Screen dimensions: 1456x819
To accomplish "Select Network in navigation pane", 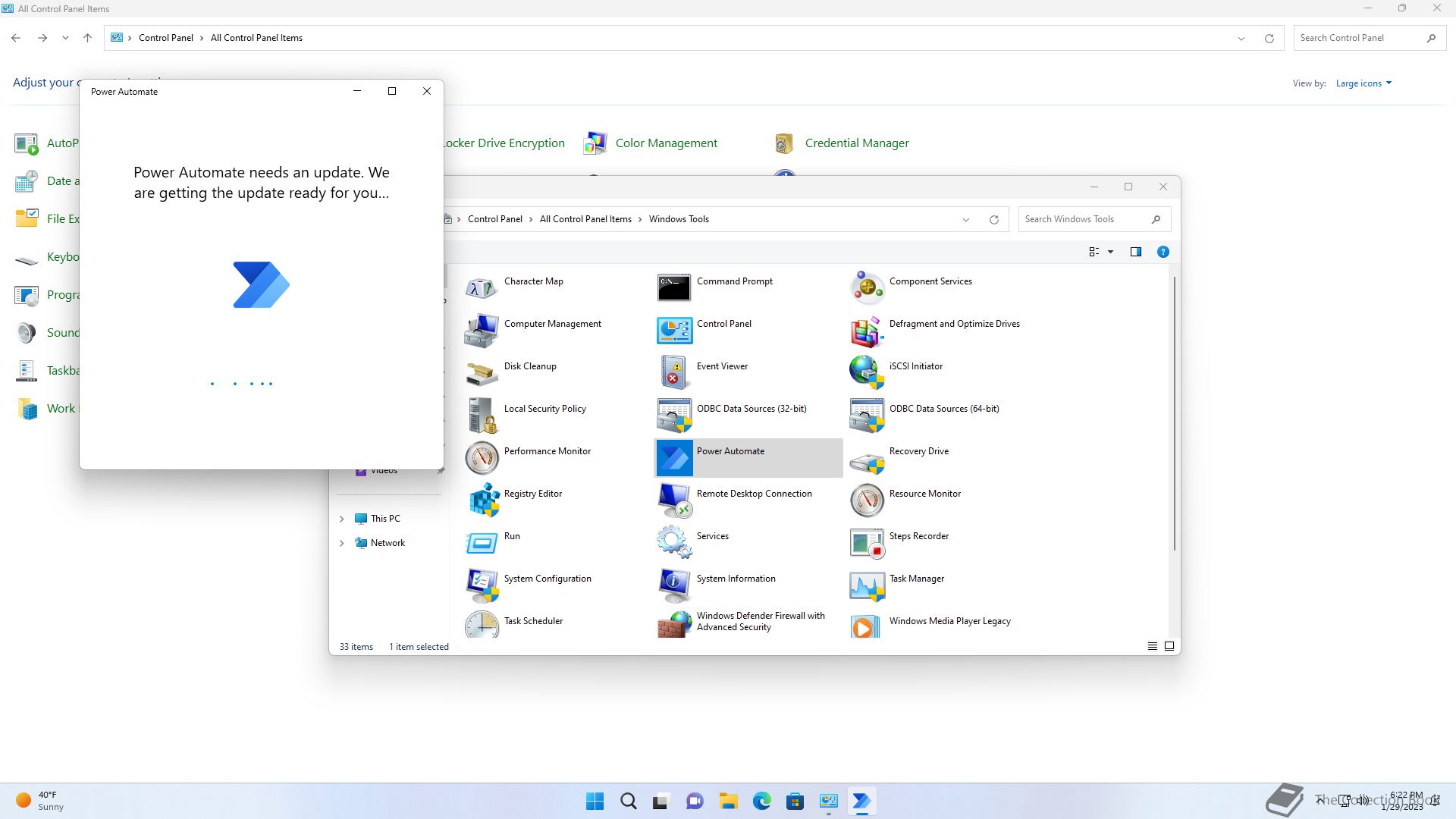I will pyautogui.click(x=388, y=543).
